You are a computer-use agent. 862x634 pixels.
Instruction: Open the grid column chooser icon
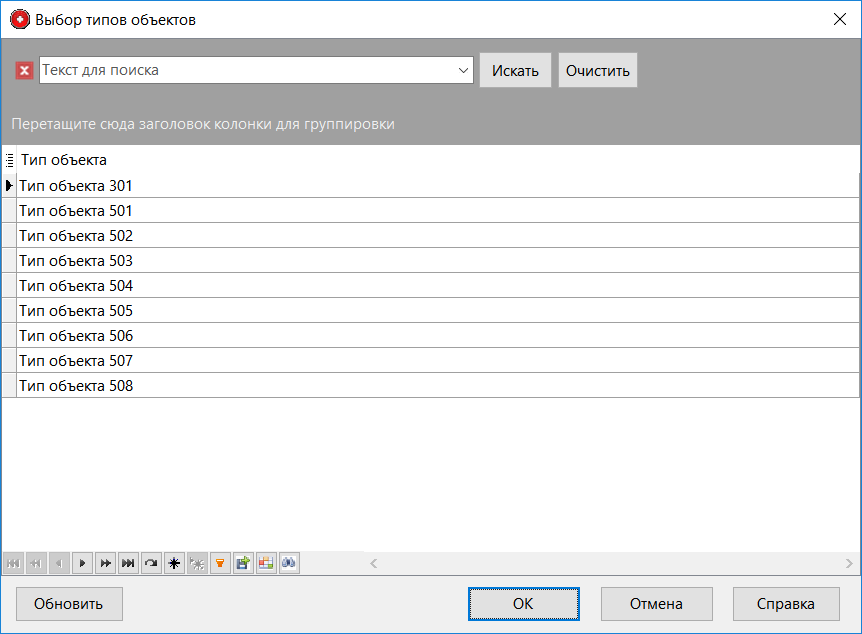[x=10, y=160]
